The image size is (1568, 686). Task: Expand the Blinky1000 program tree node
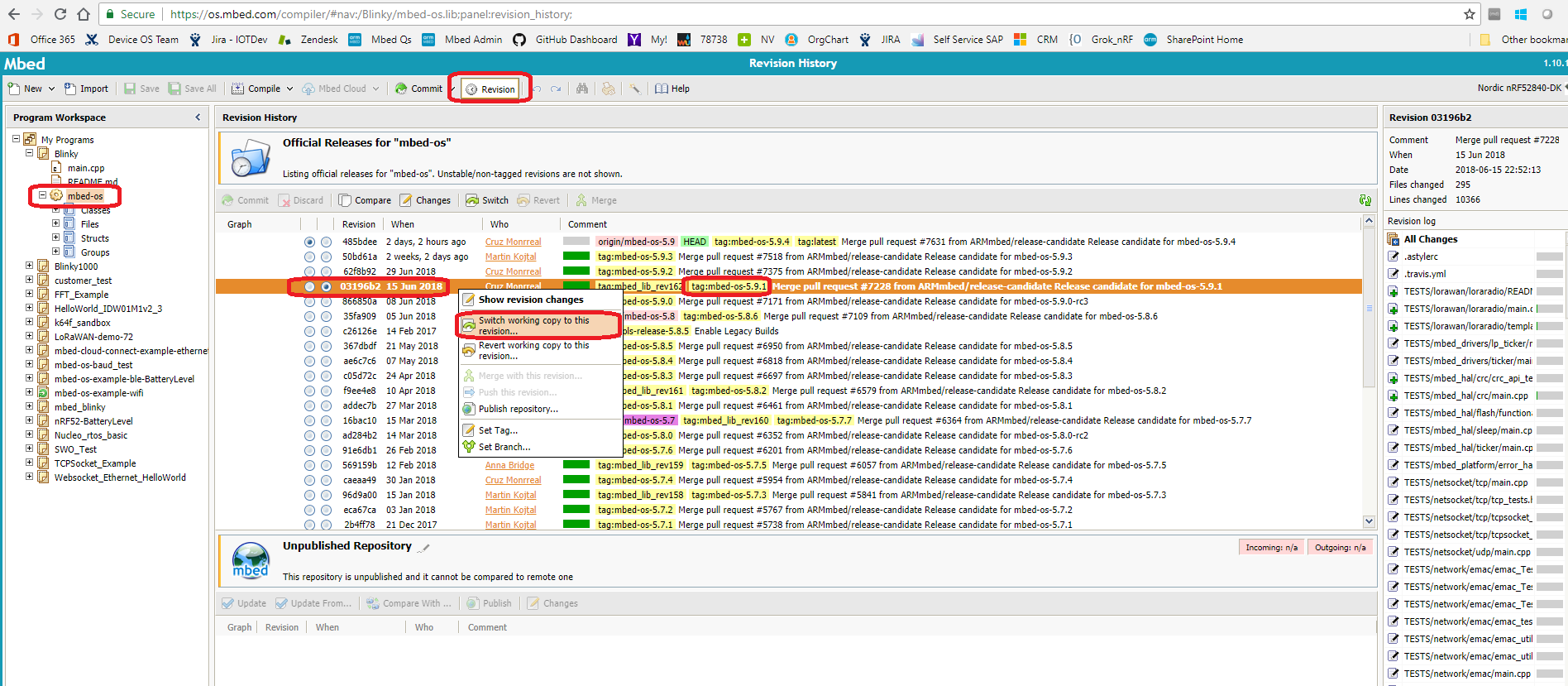pyautogui.click(x=30, y=266)
